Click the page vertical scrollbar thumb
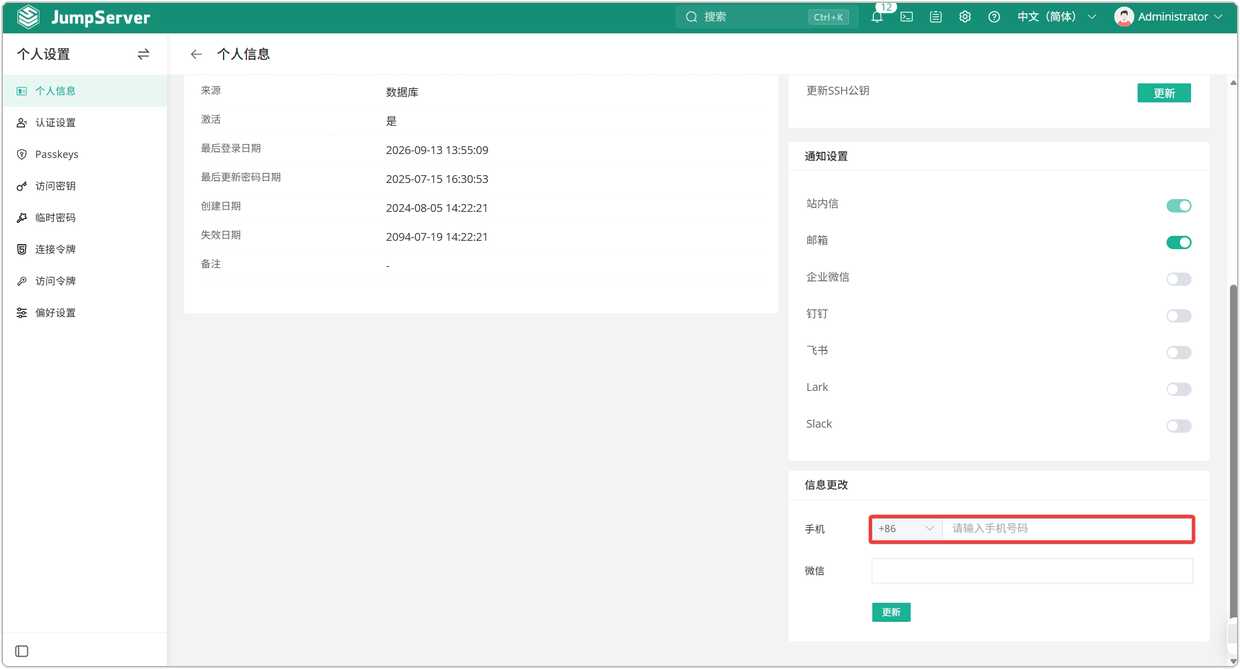 click(1233, 450)
